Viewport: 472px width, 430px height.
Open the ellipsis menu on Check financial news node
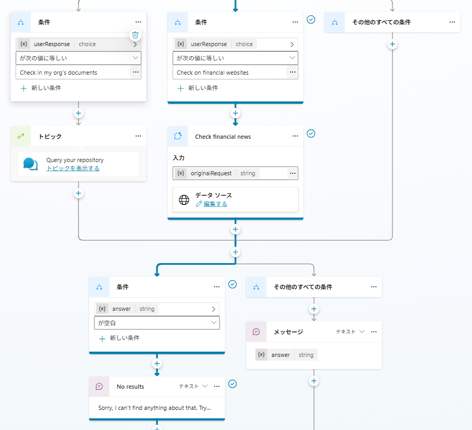295,136
